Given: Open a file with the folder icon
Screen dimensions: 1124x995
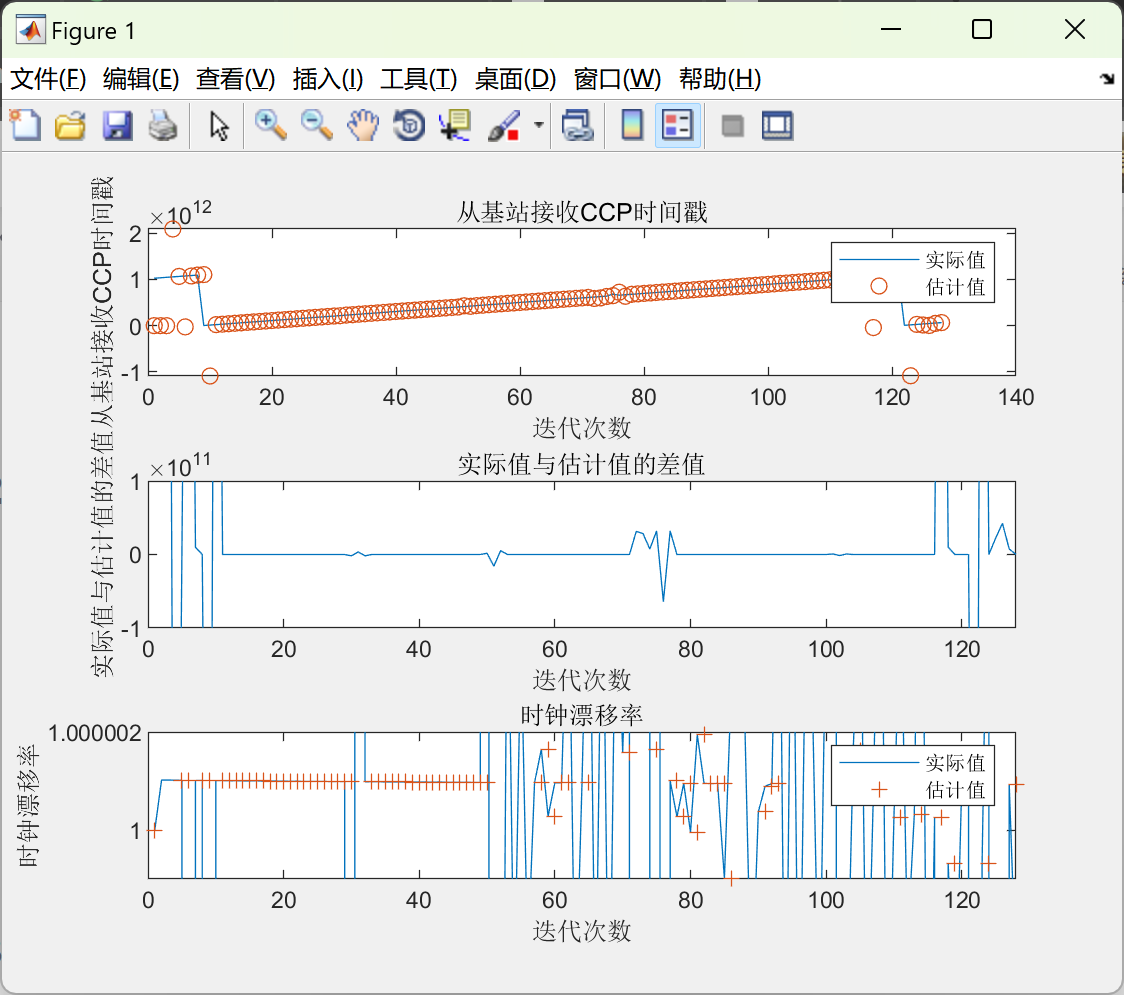Looking at the screenshot, I should [70, 125].
